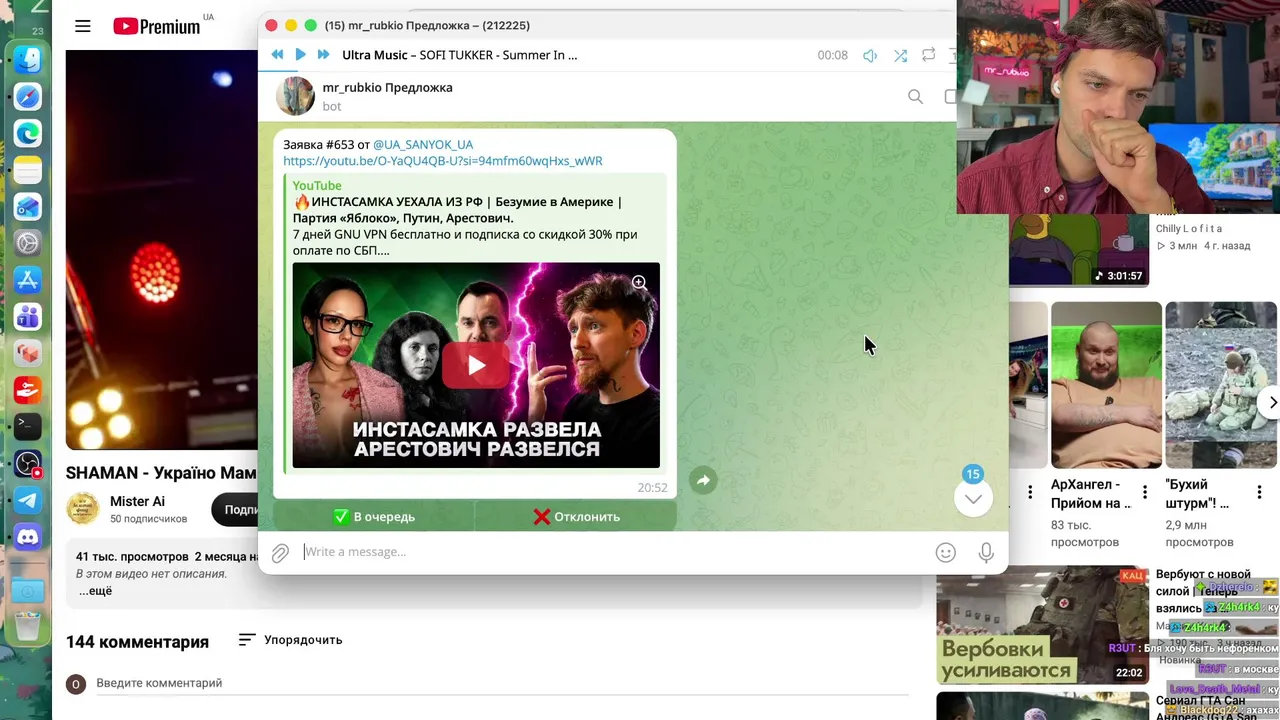This screenshot has height=720, width=1280.
Task: Play the Ultra Music track in Telegram
Action: (x=300, y=55)
